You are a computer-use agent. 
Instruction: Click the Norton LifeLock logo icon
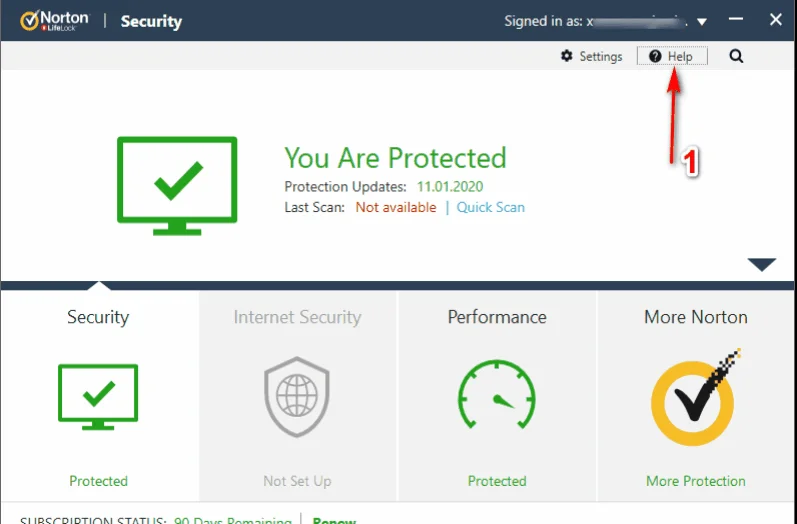[x=30, y=20]
